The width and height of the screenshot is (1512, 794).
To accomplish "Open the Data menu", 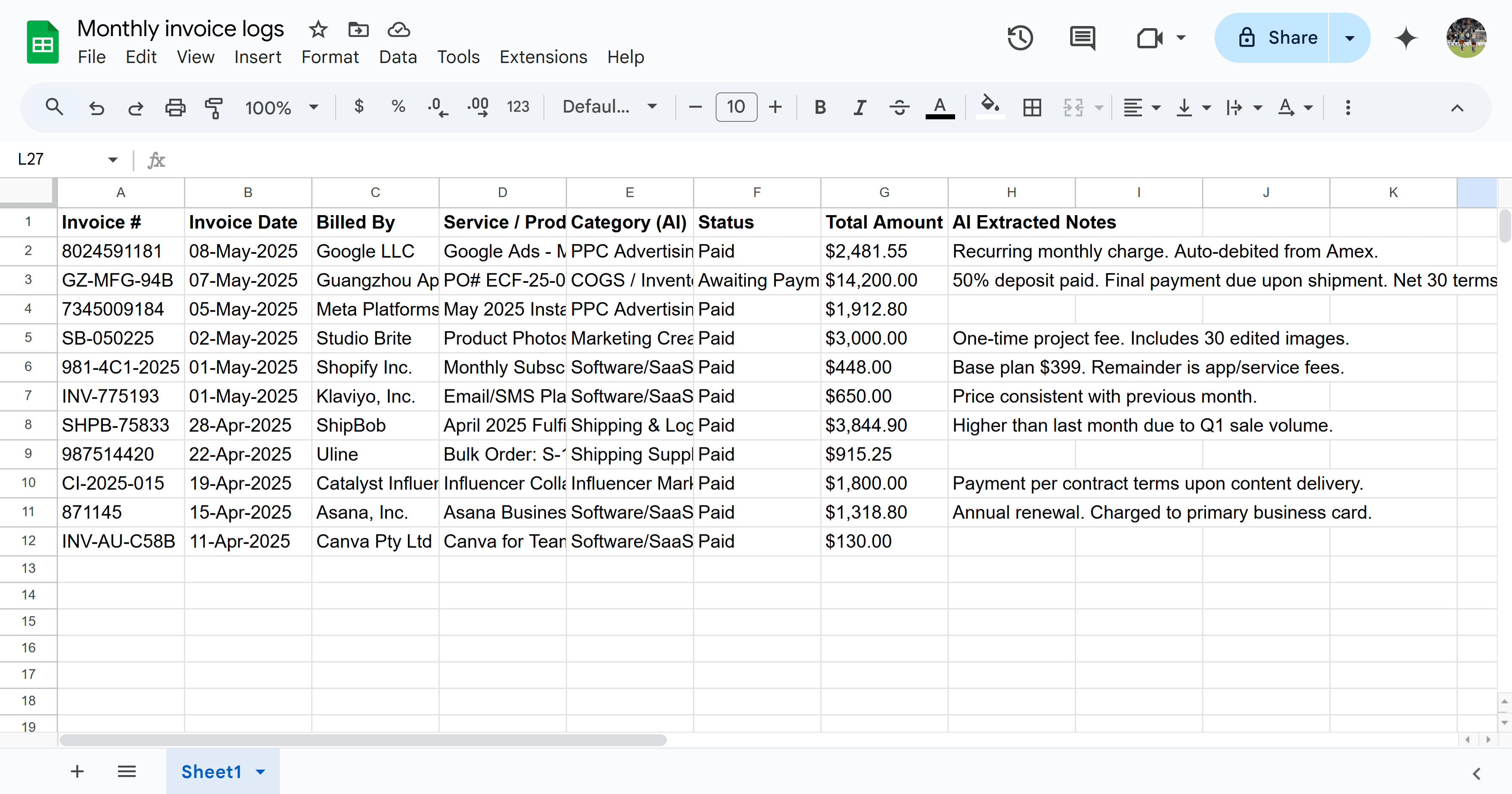I will 398,57.
